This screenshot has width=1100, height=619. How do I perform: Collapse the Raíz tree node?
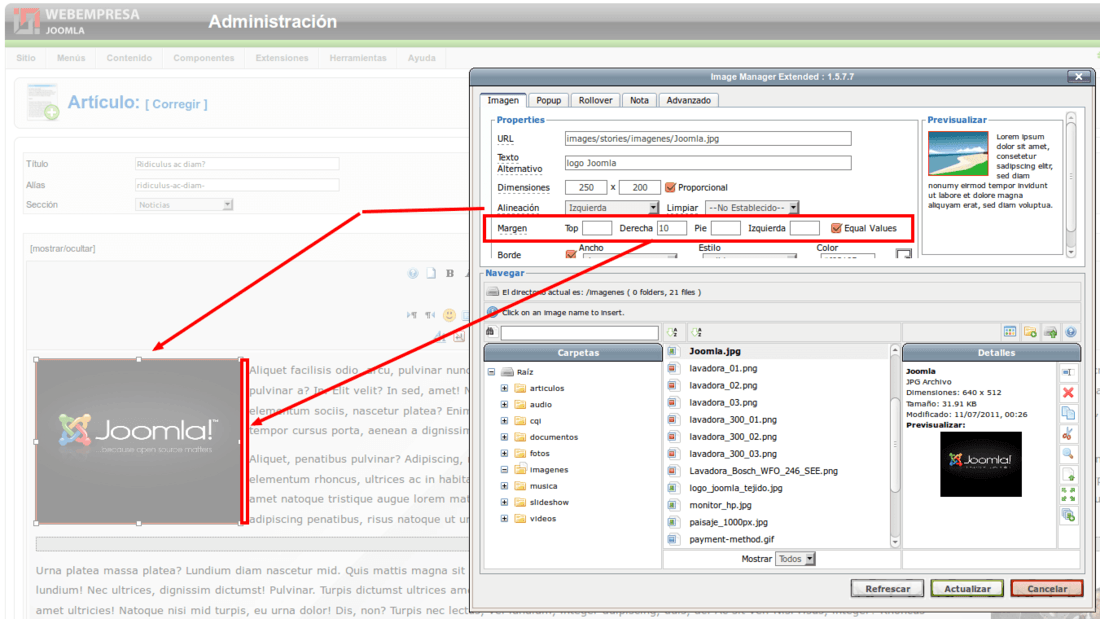pyautogui.click(x=491, y=372)
